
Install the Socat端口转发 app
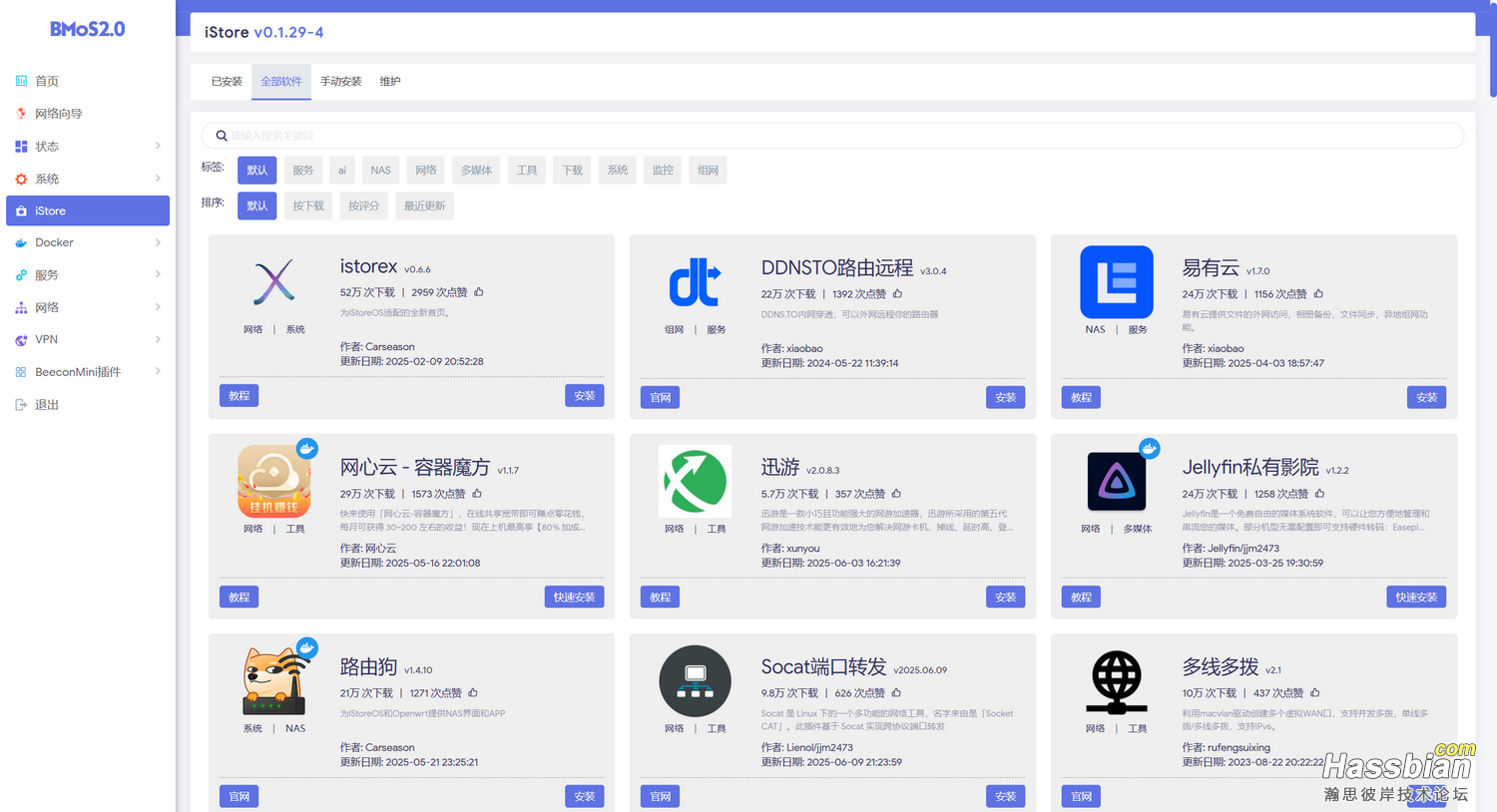(1005, 797)
